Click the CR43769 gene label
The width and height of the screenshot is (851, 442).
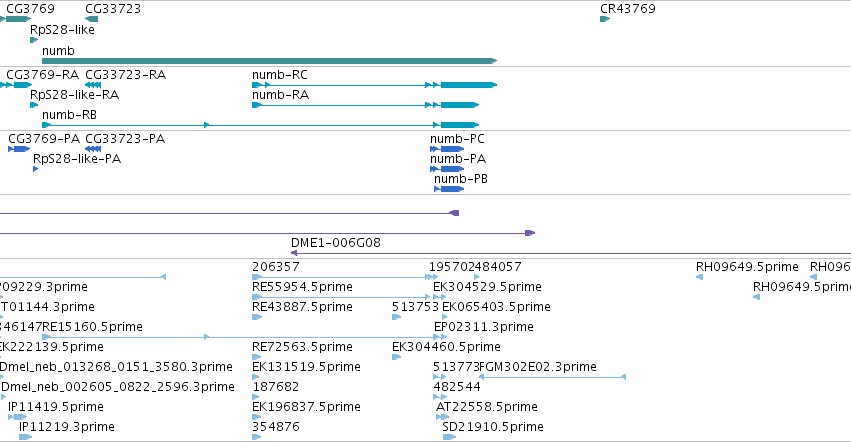pos(627,9)
